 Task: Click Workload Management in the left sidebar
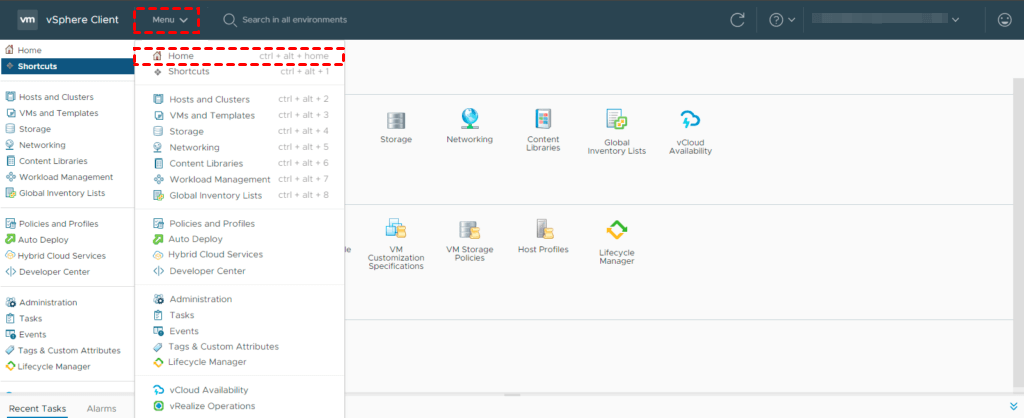click(67, 177)
